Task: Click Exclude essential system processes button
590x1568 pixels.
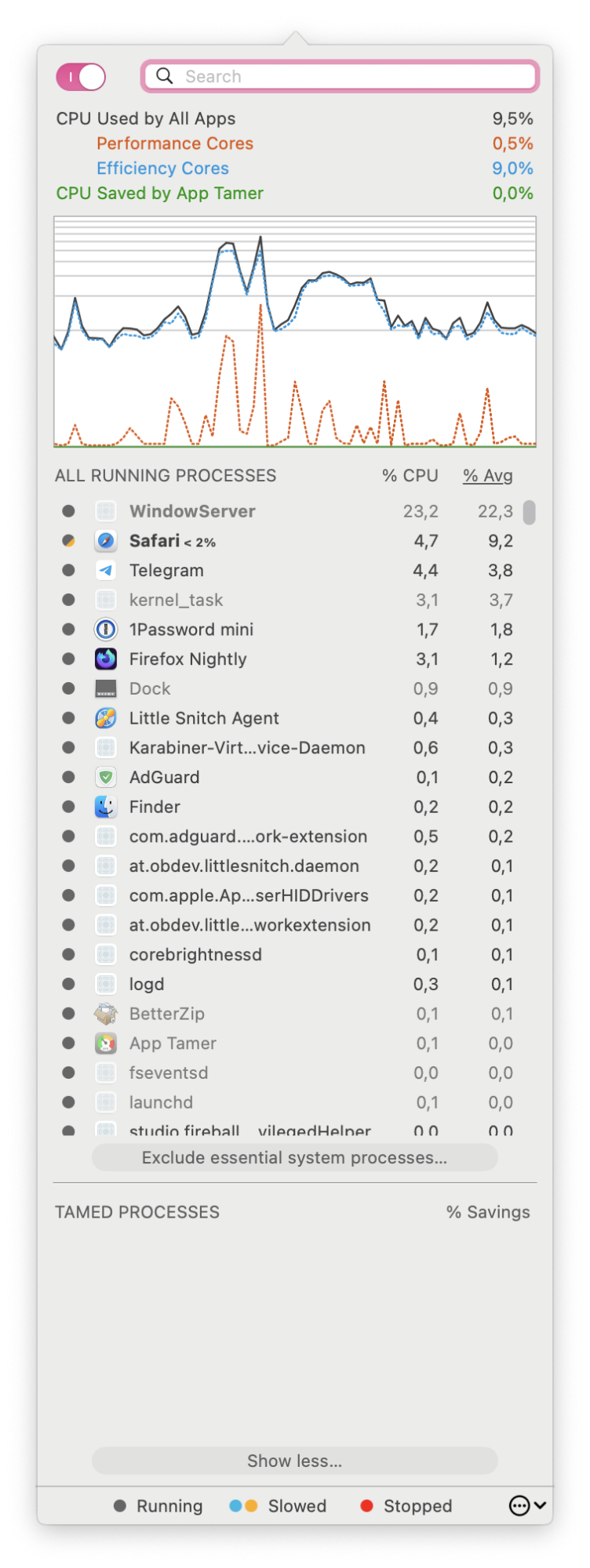Action: pyautogui.click(x=294, y=1157)
